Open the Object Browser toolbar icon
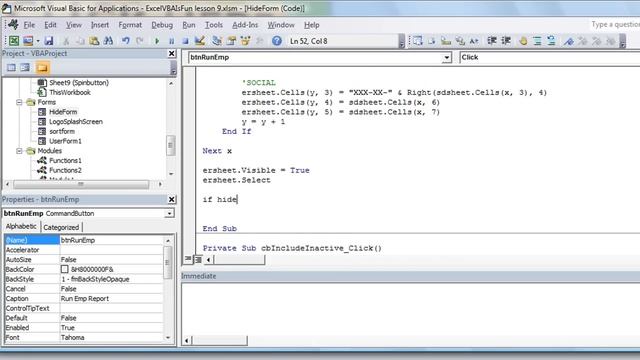This screenshot has width=640, height=360. pyautogui.click(x=245, y=41)
